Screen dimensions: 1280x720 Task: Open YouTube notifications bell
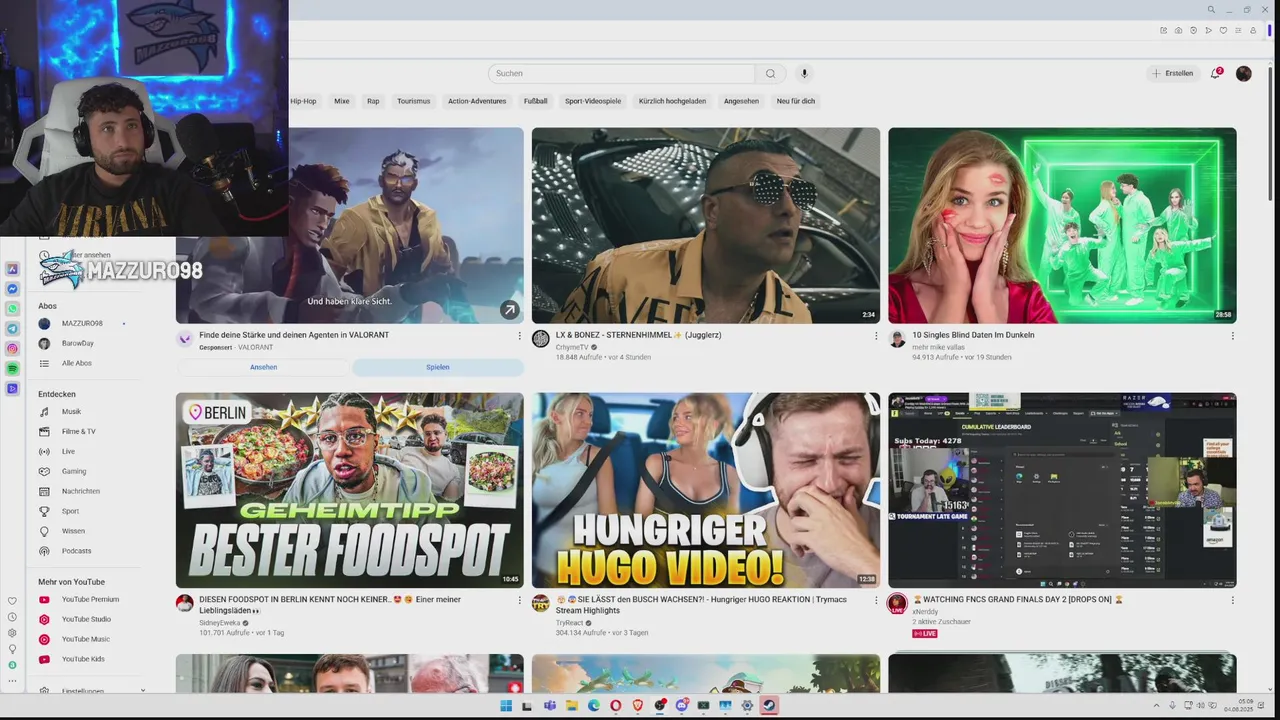pos(1216,73)
